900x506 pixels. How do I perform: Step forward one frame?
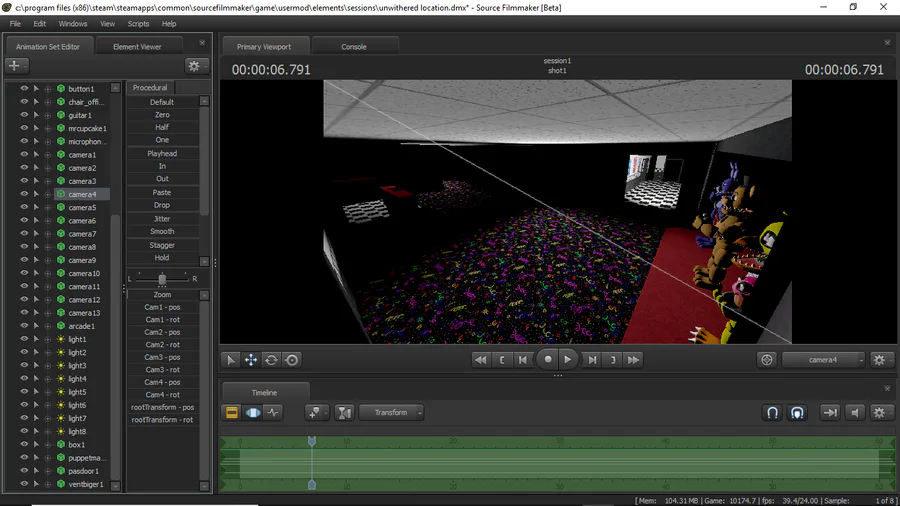click(x=592, y=360)
